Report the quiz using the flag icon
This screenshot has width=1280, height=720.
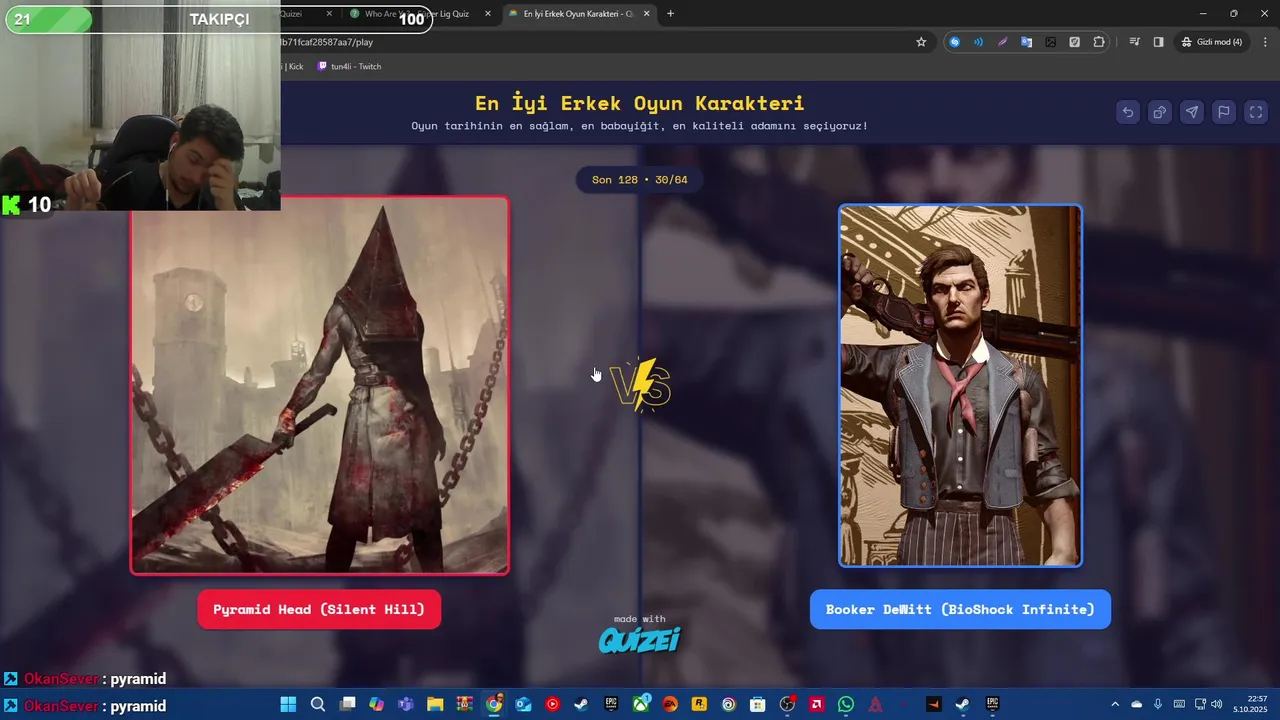point(1224,112)
